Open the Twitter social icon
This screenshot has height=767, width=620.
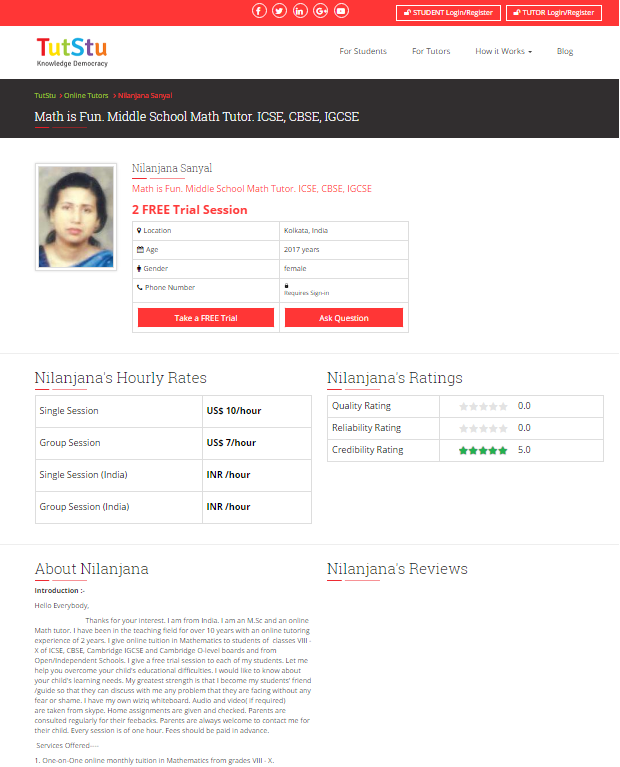pyautogui.click(x=279, y=10)
